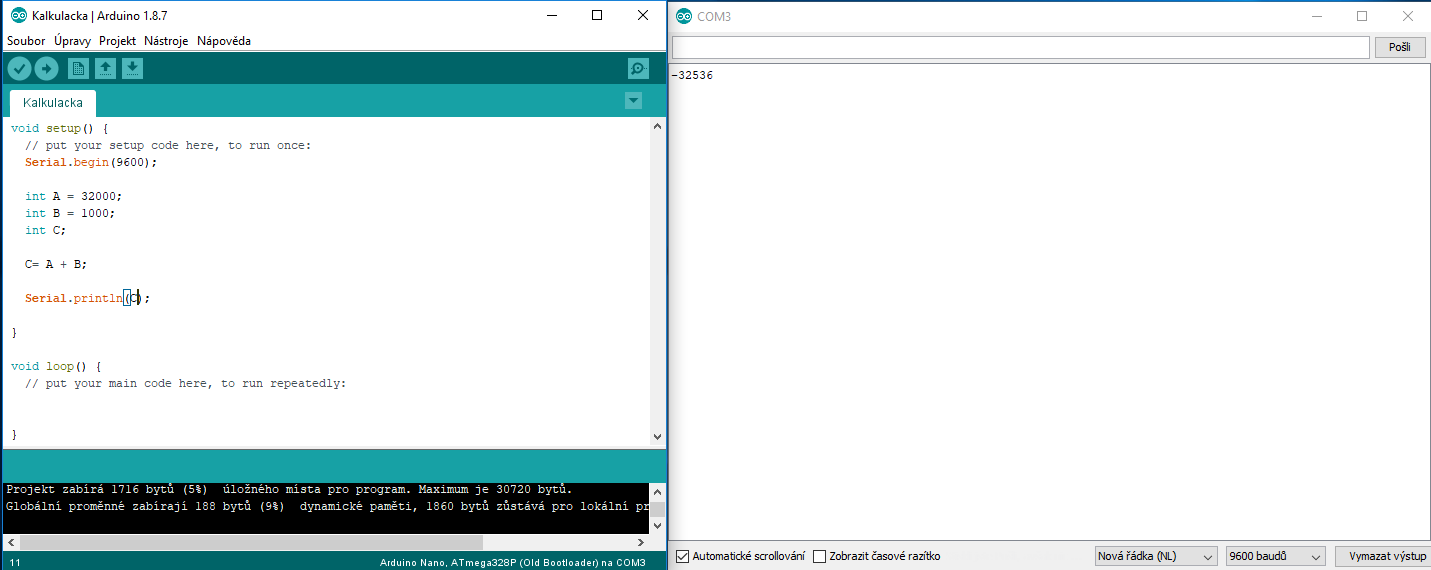This screenshot has height=570, width=1431.
Task: Click the serial input text field
Action: [x=1020, y=47]
